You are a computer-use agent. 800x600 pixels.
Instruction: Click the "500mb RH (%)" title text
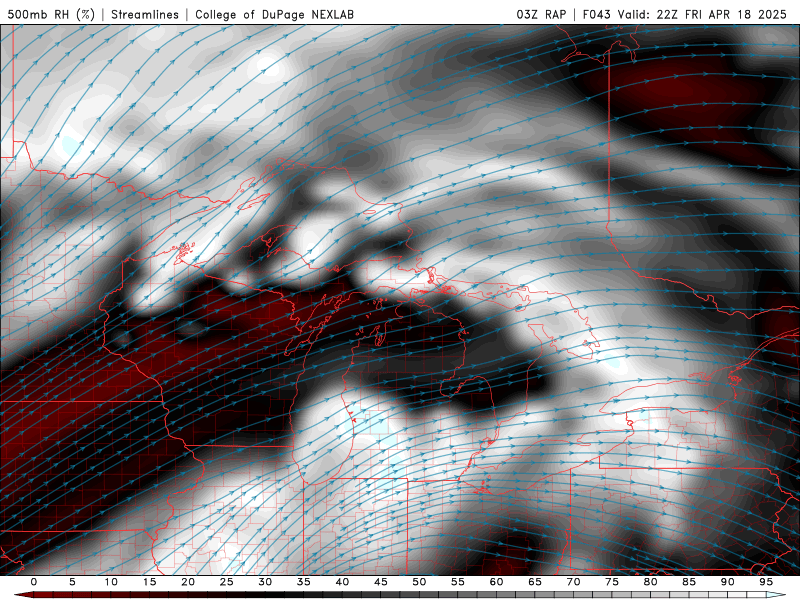click(51, 14)
